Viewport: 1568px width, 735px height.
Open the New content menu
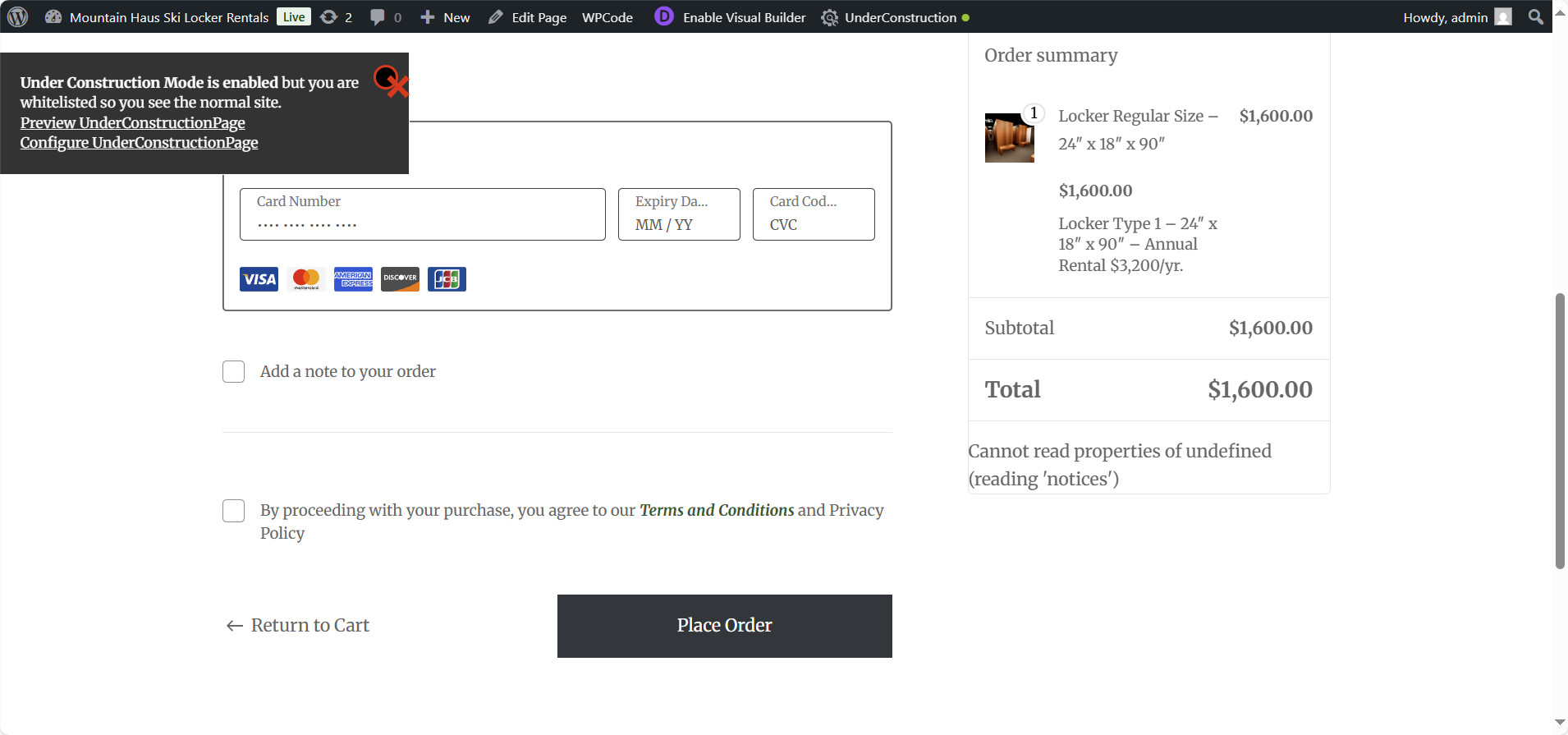tap(445, 17)
